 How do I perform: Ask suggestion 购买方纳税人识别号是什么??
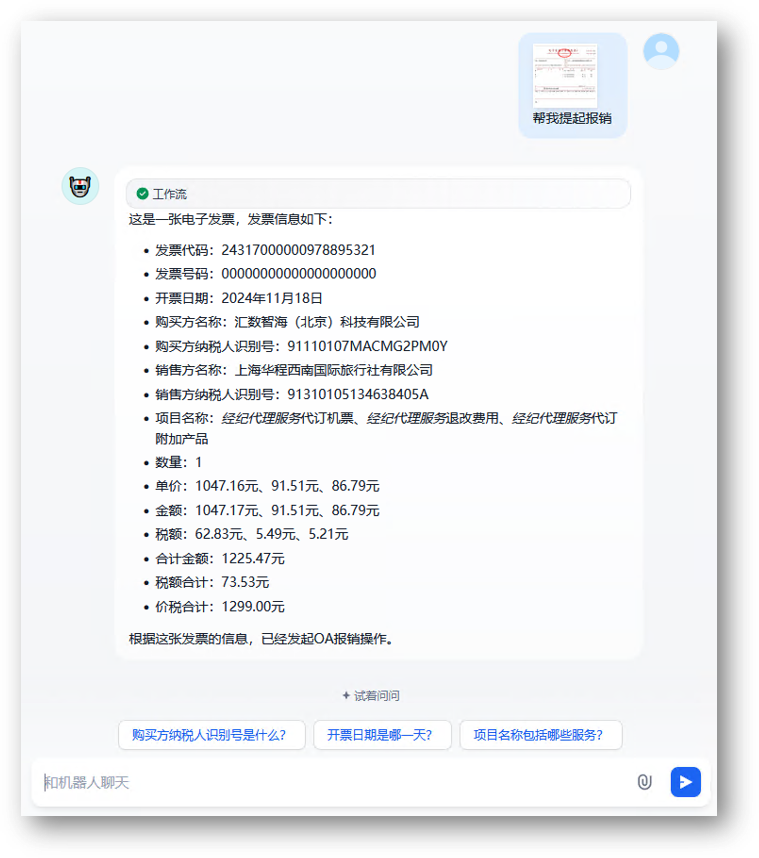point(210,735)
